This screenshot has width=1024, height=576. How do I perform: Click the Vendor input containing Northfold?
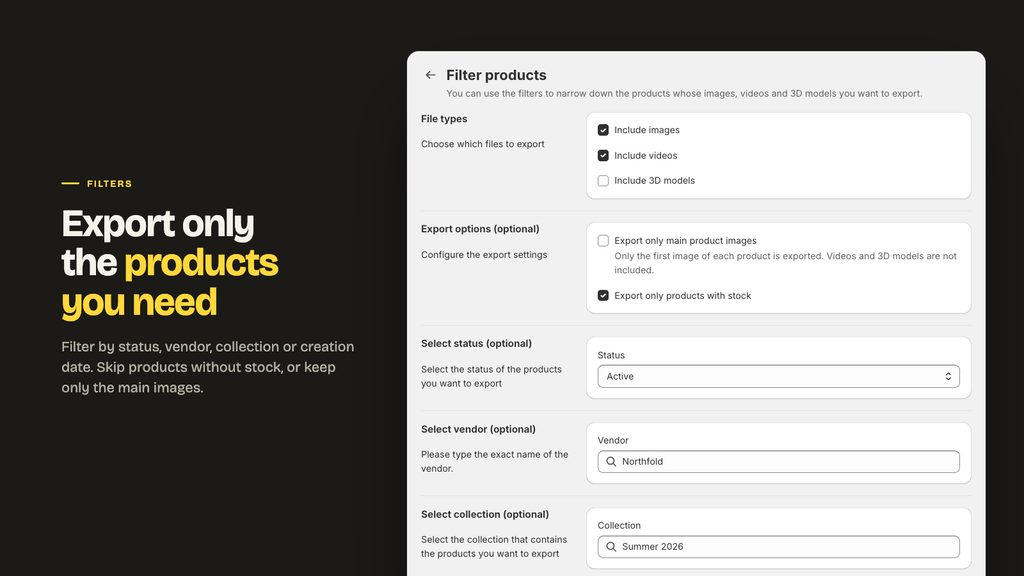tap(778, 462)
